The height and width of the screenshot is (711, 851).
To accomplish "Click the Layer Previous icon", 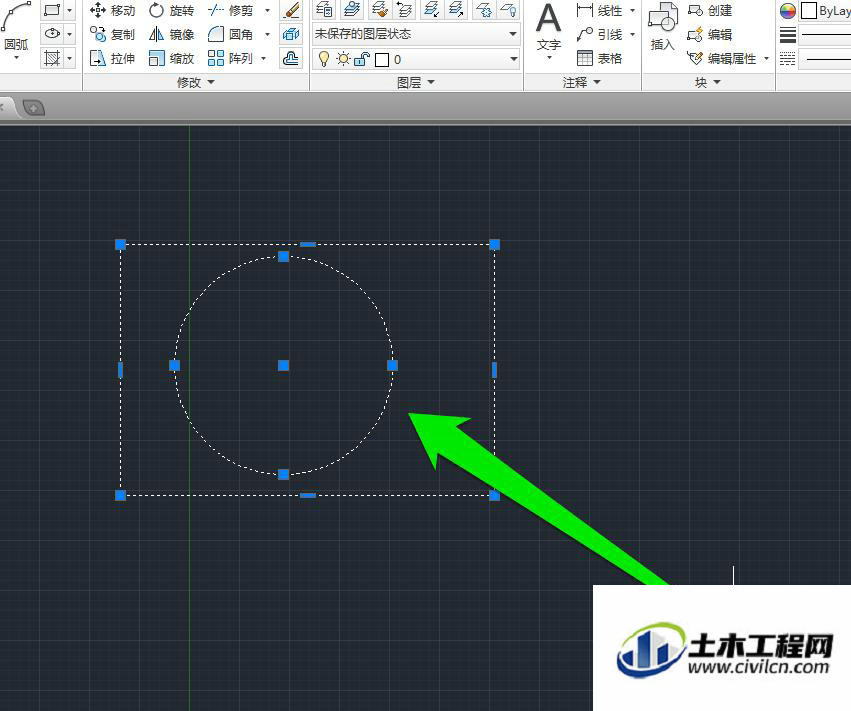I will 404,9.
